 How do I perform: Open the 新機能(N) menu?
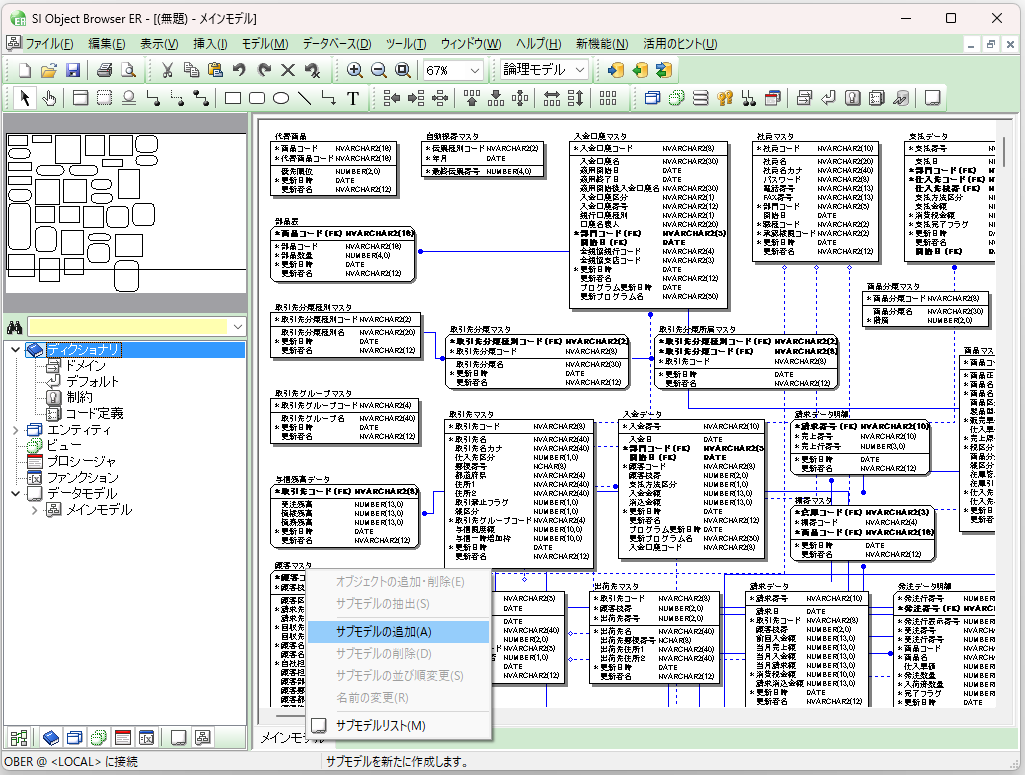point(601,44)
